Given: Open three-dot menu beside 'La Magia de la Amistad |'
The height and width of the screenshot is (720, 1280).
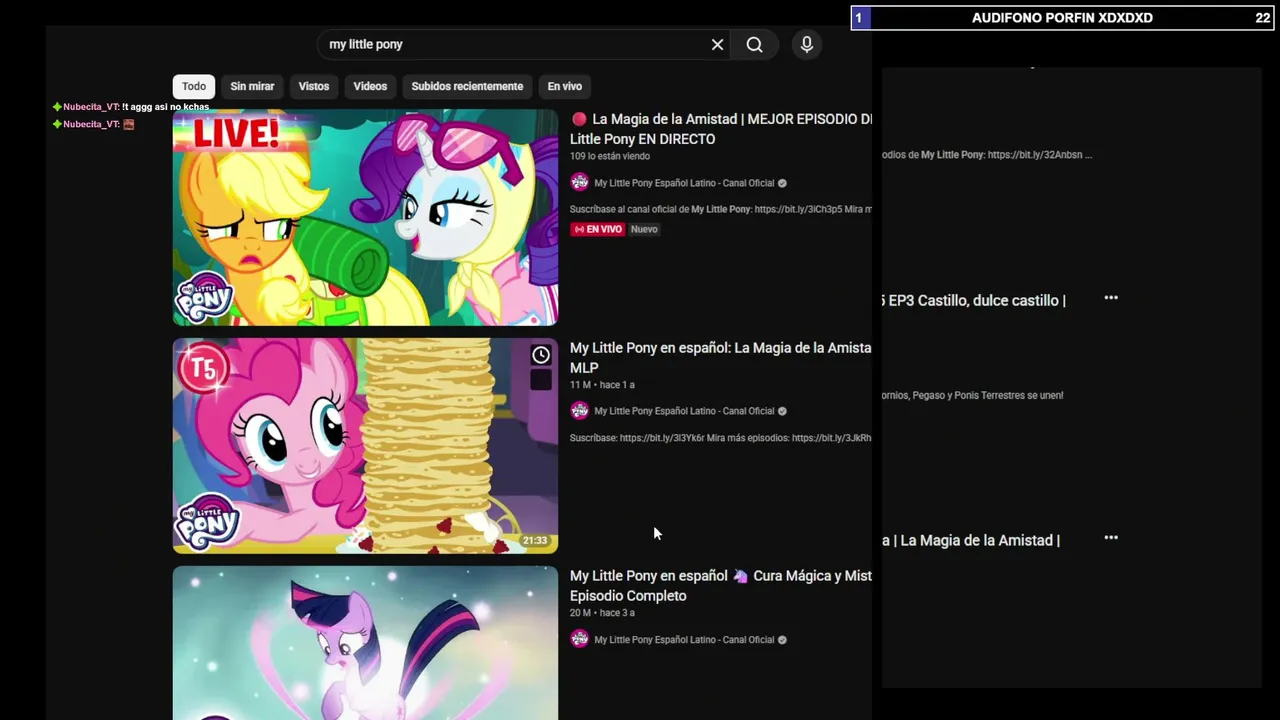Looking at the screenshot, I should point(1111,537).
